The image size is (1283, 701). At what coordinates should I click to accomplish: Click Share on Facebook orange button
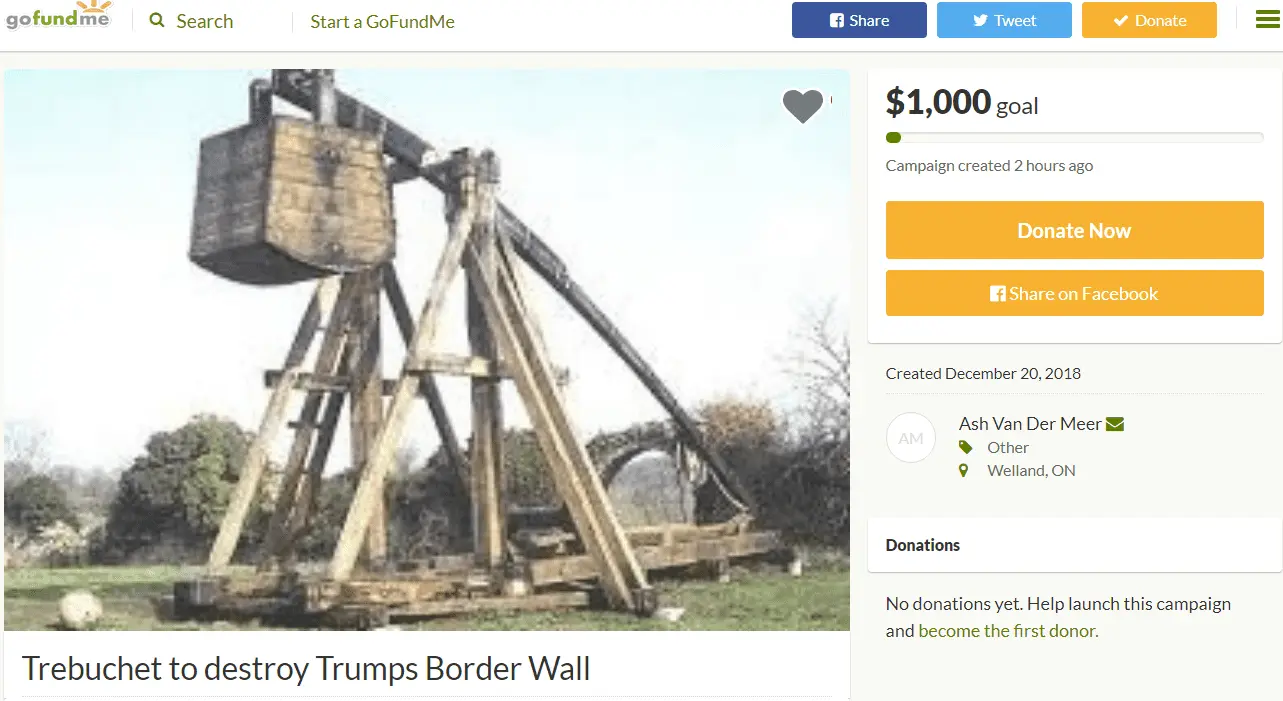(x=1074, y=293)
